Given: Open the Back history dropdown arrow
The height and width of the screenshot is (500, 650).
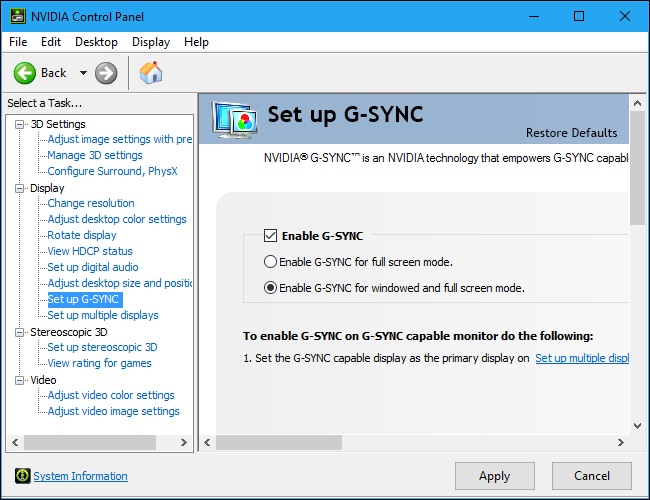Looking at the screenshot, I should point(83,73).
